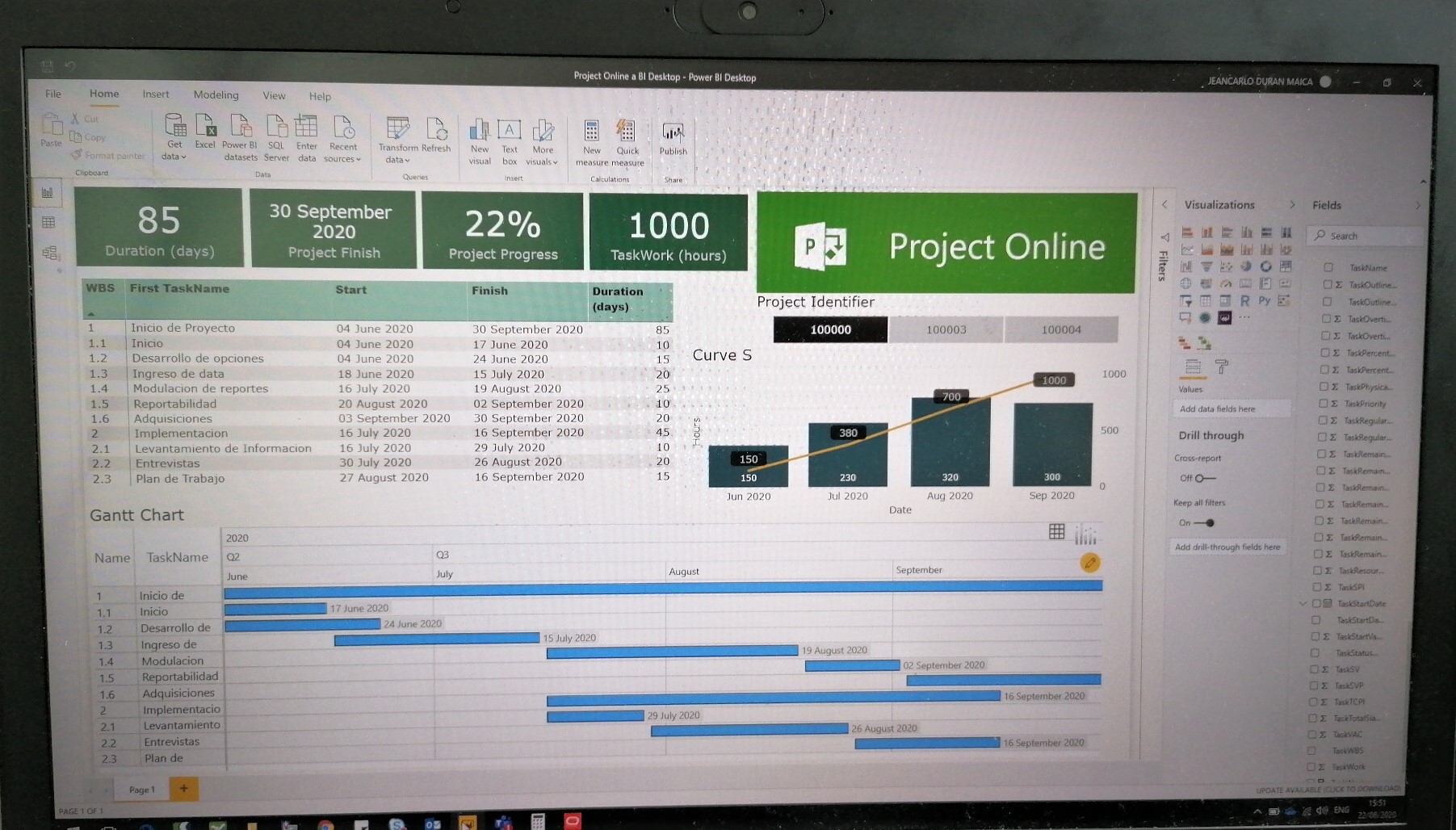This screenshot has width=1456, height=830.
Task: Choose the Donut chart visualization
Action: [1265, 266]
